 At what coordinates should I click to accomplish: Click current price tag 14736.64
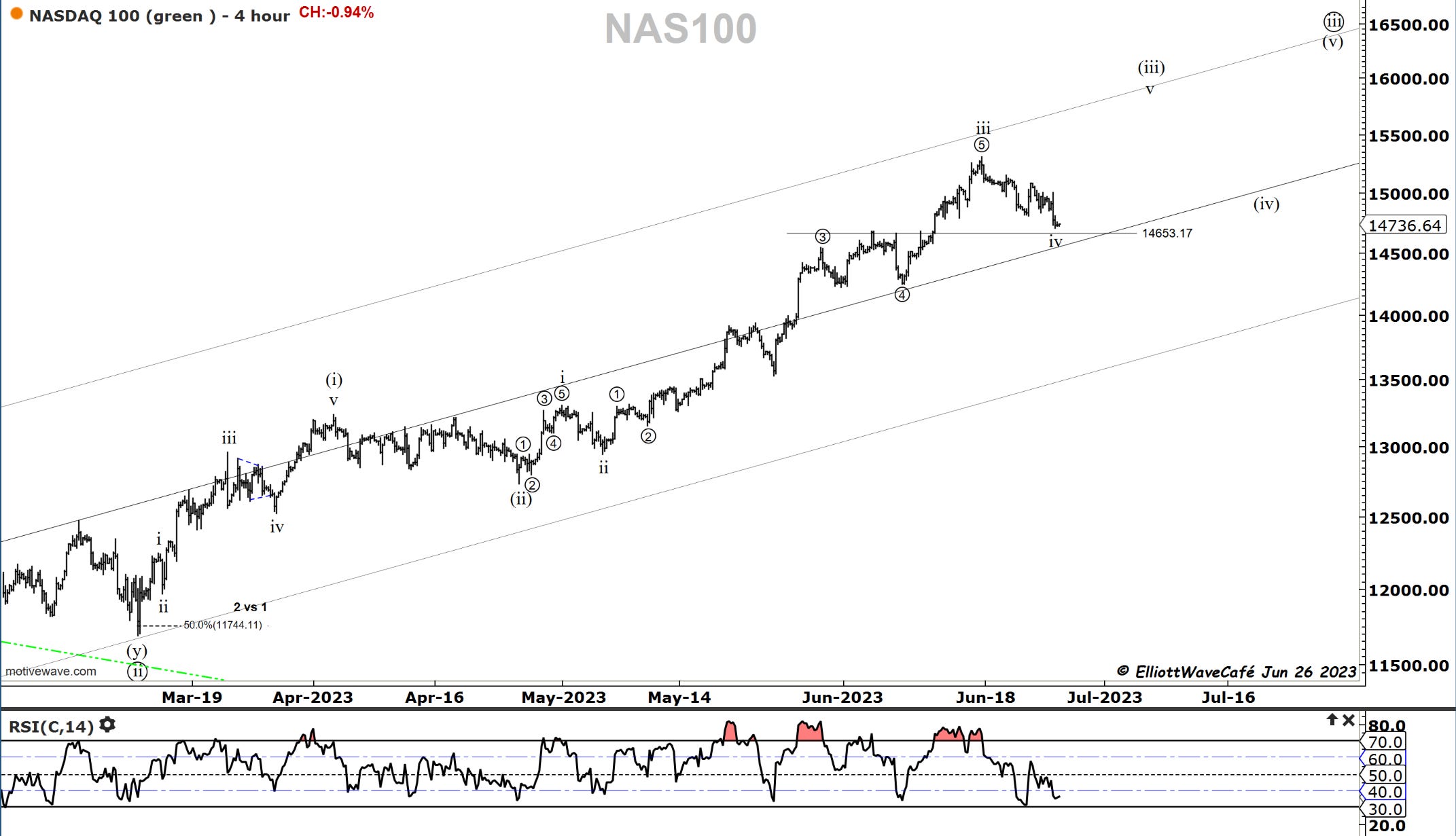(1404, 225)
